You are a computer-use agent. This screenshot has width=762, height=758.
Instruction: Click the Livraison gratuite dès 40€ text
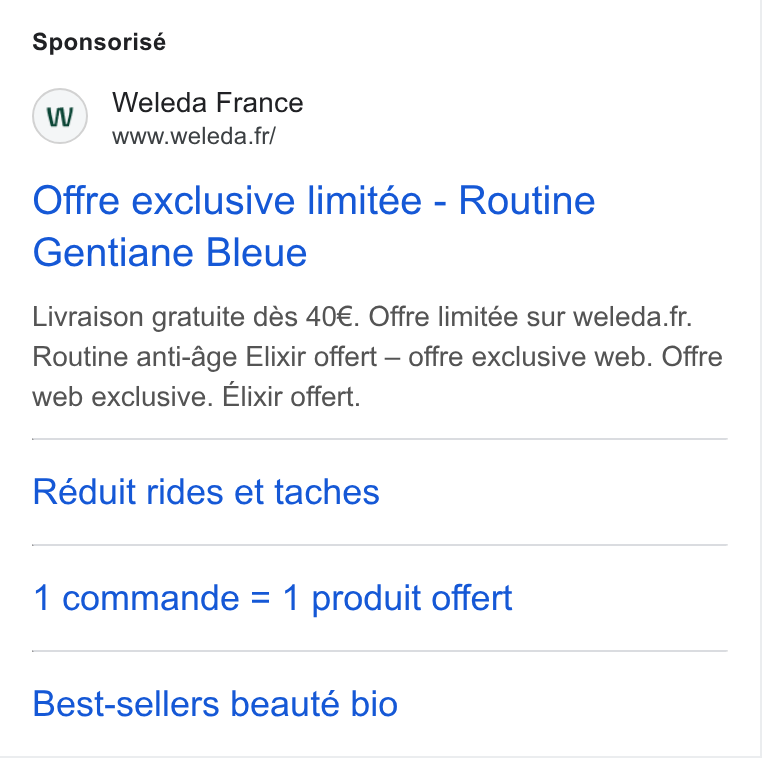click(x=195, y=317)
